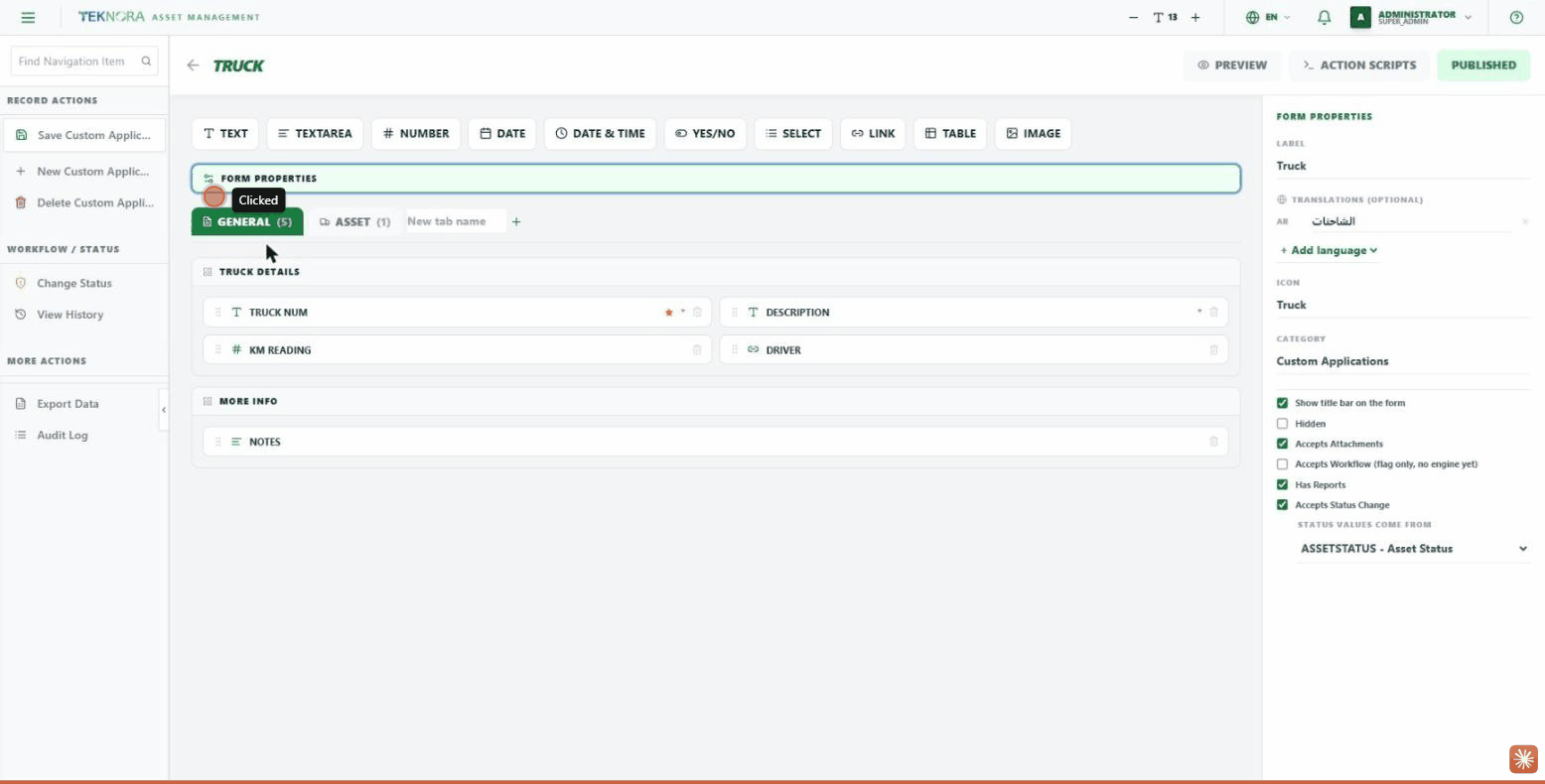
Task: Grab the Description drag handle
Action: point(735,312)
